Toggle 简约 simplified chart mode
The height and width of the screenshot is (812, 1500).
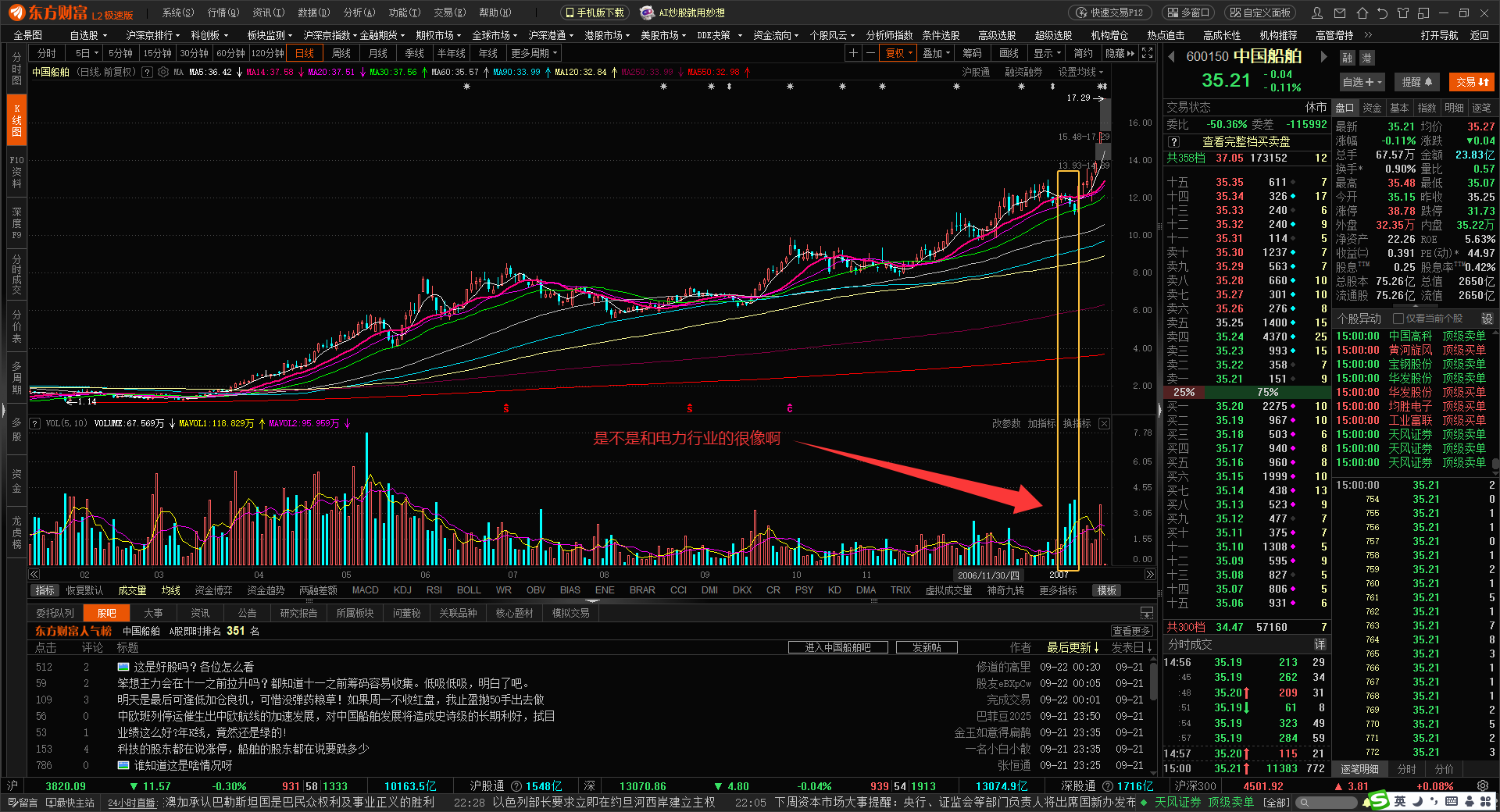[x=1083, y=53]
